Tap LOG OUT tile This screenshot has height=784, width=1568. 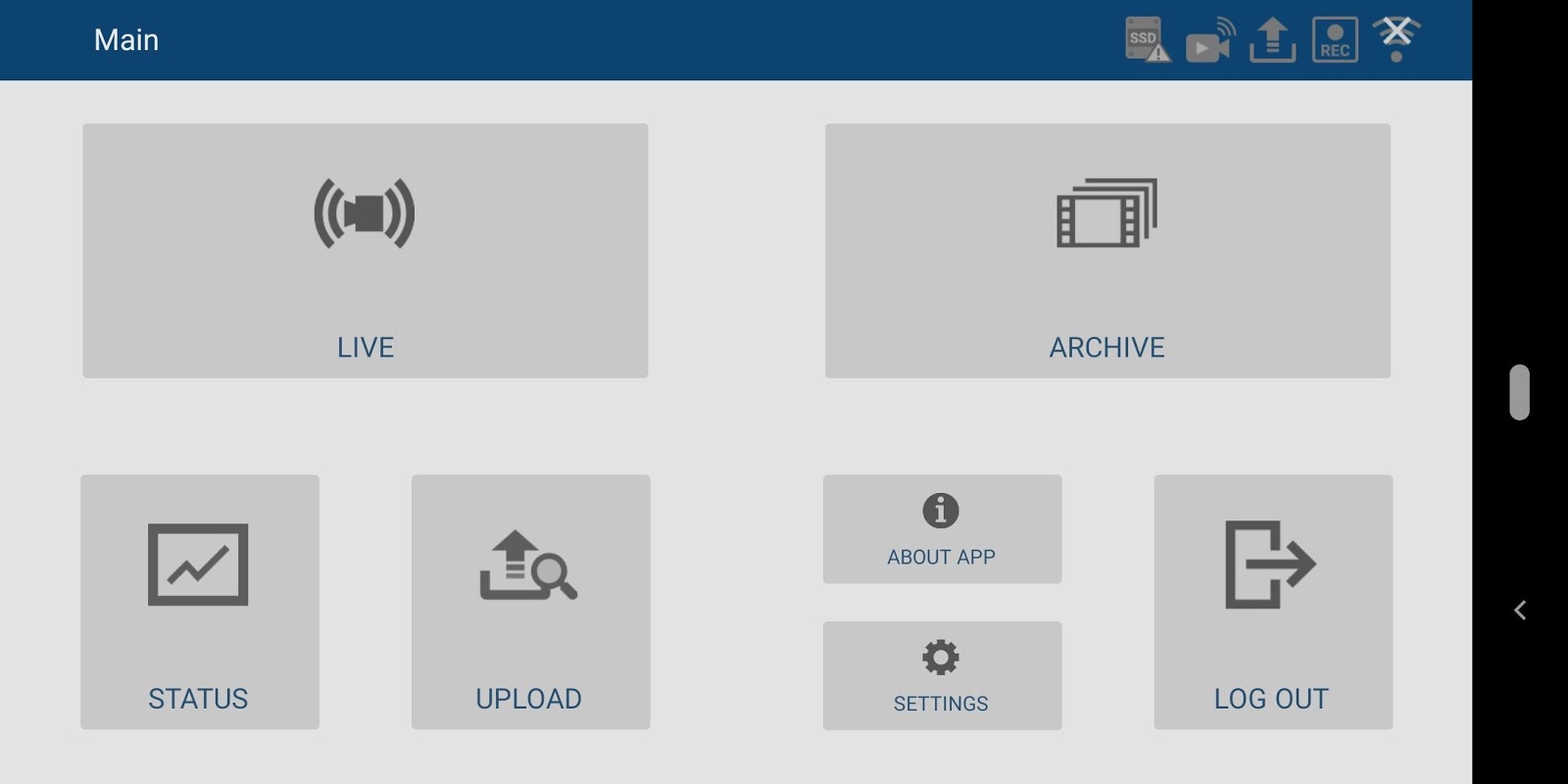coord(1273,602)
